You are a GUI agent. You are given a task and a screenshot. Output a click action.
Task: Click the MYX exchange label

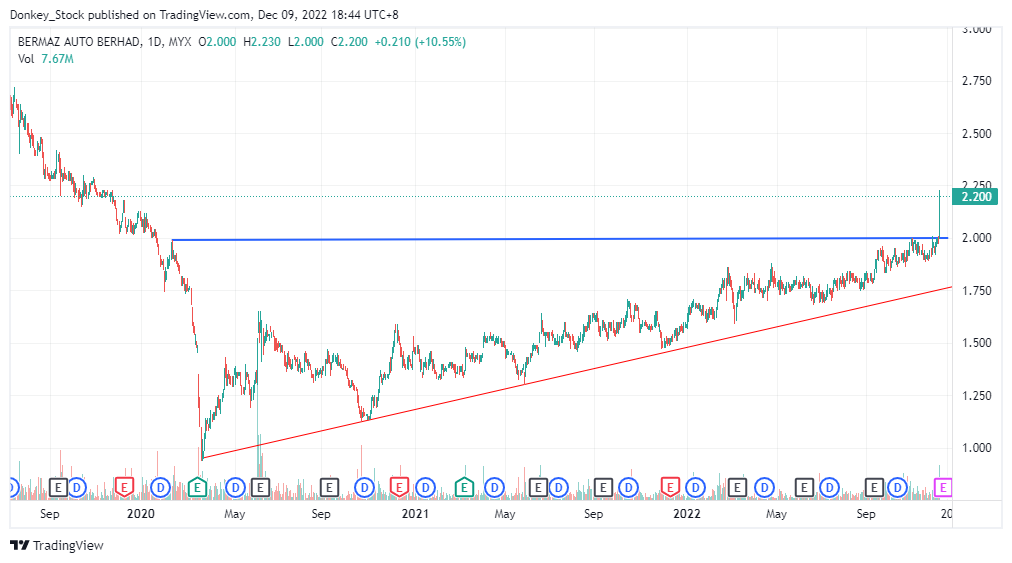coord(180,42)
